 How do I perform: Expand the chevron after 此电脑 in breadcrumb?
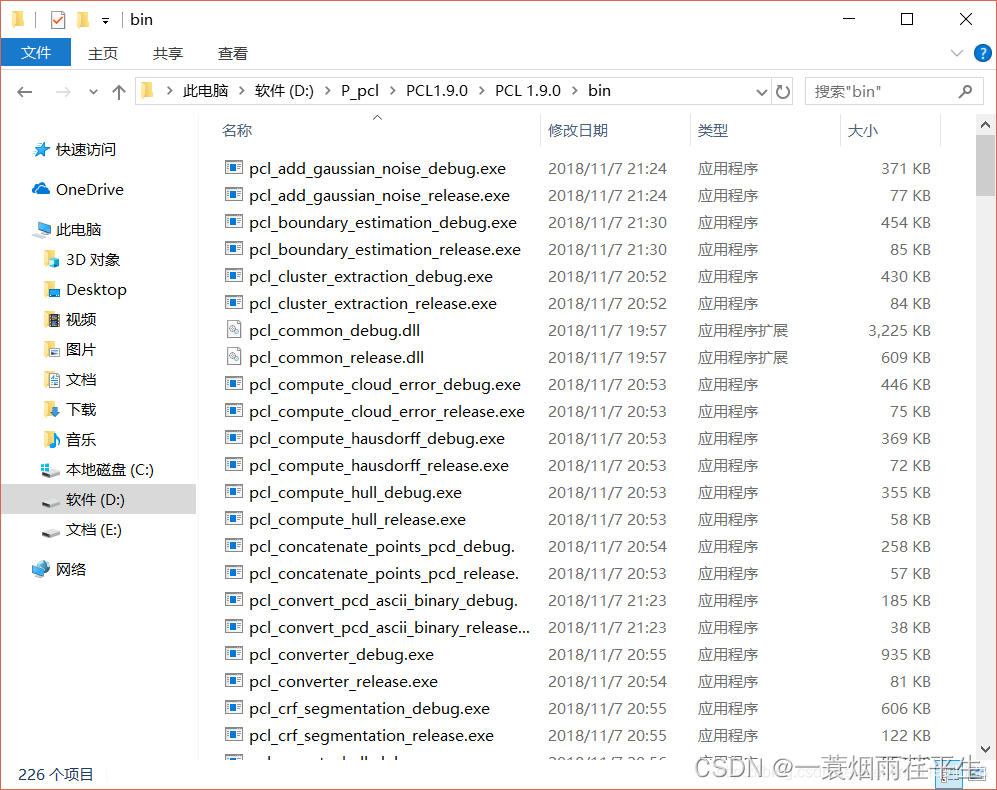click(242, 91)
